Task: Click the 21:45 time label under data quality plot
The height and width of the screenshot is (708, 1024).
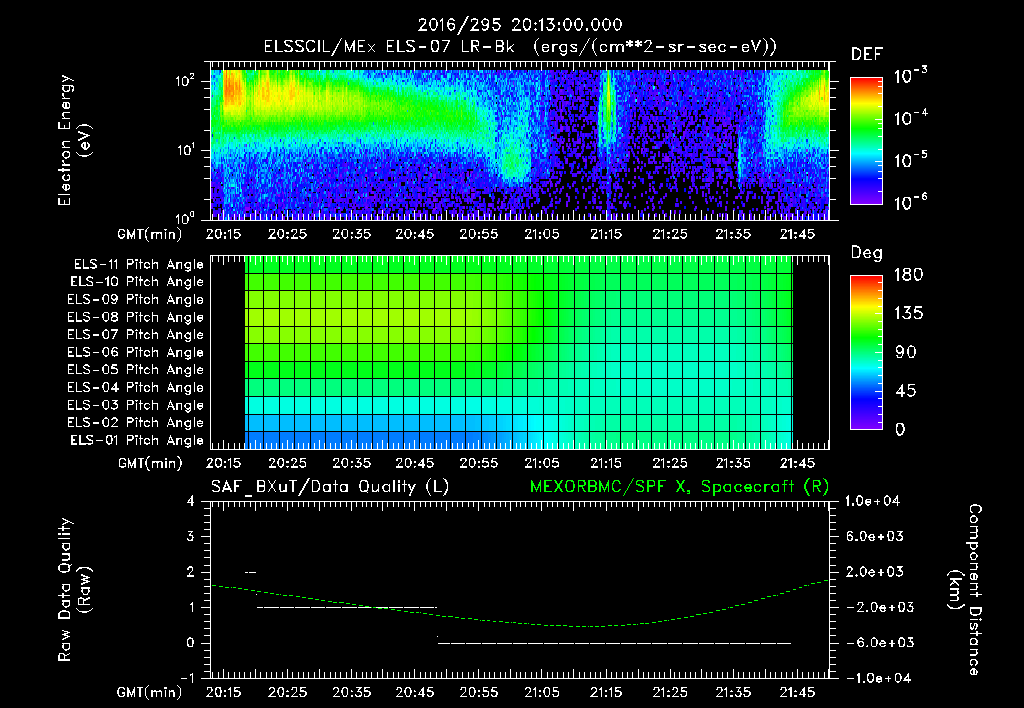Action: click(797, 692)
